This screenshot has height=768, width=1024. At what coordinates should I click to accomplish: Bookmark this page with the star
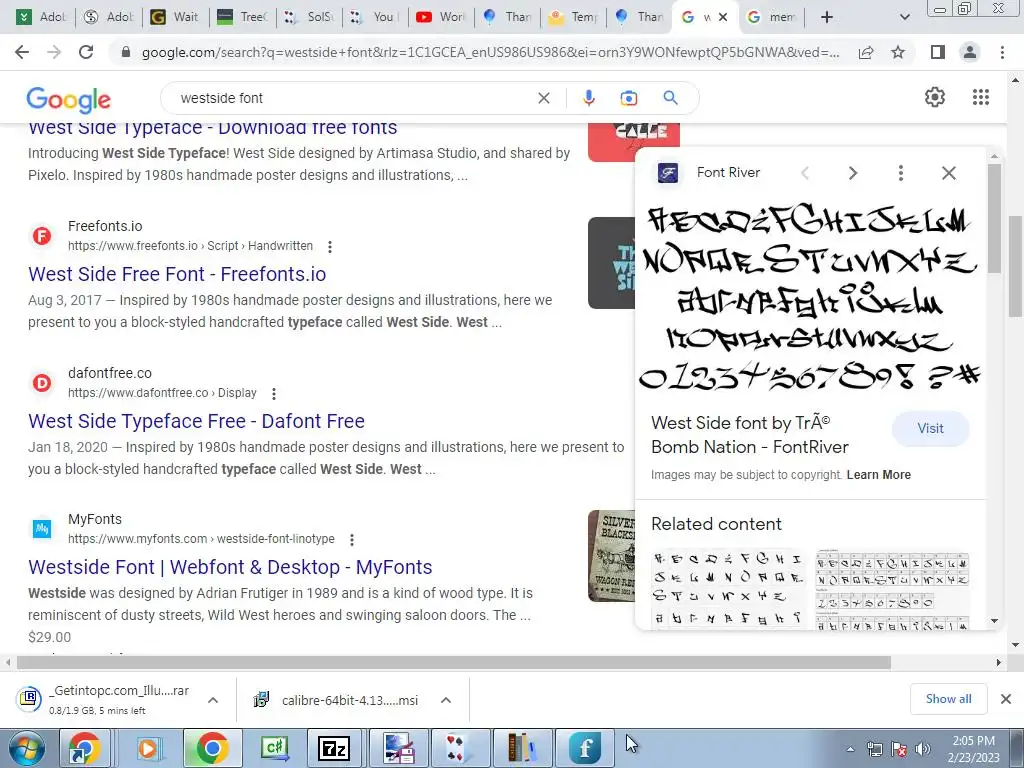[898, 52]
